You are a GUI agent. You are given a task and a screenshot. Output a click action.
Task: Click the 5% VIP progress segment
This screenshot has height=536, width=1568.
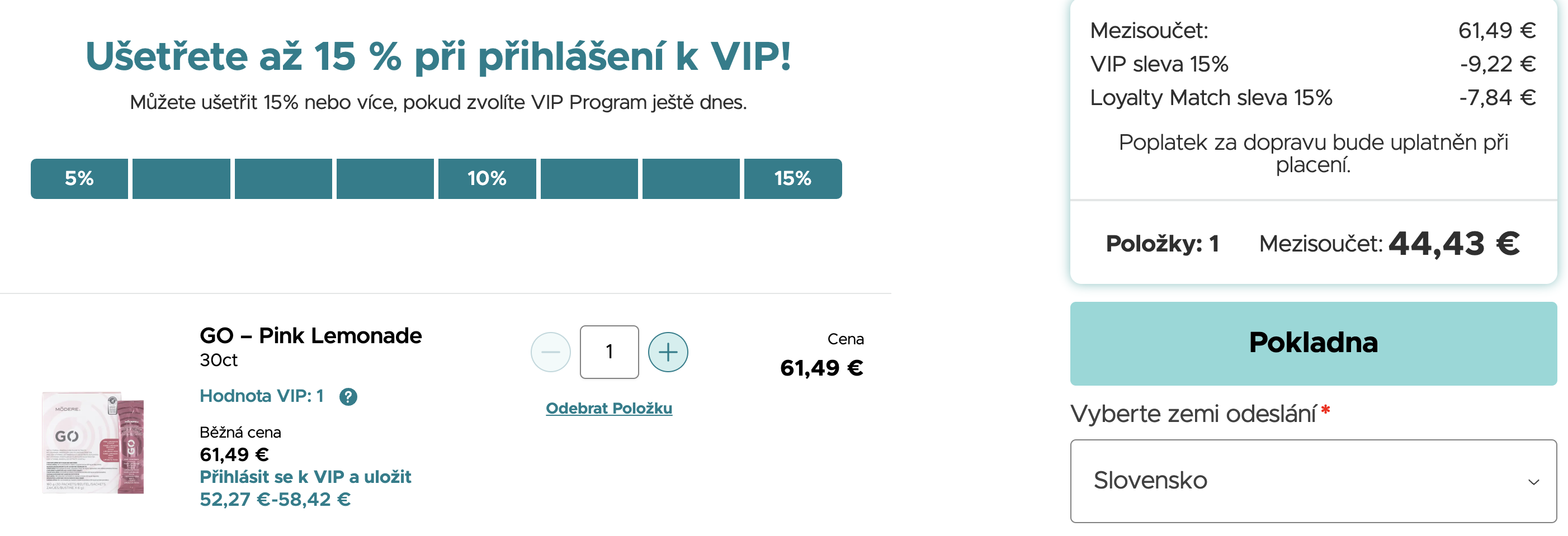click(79, 178)
